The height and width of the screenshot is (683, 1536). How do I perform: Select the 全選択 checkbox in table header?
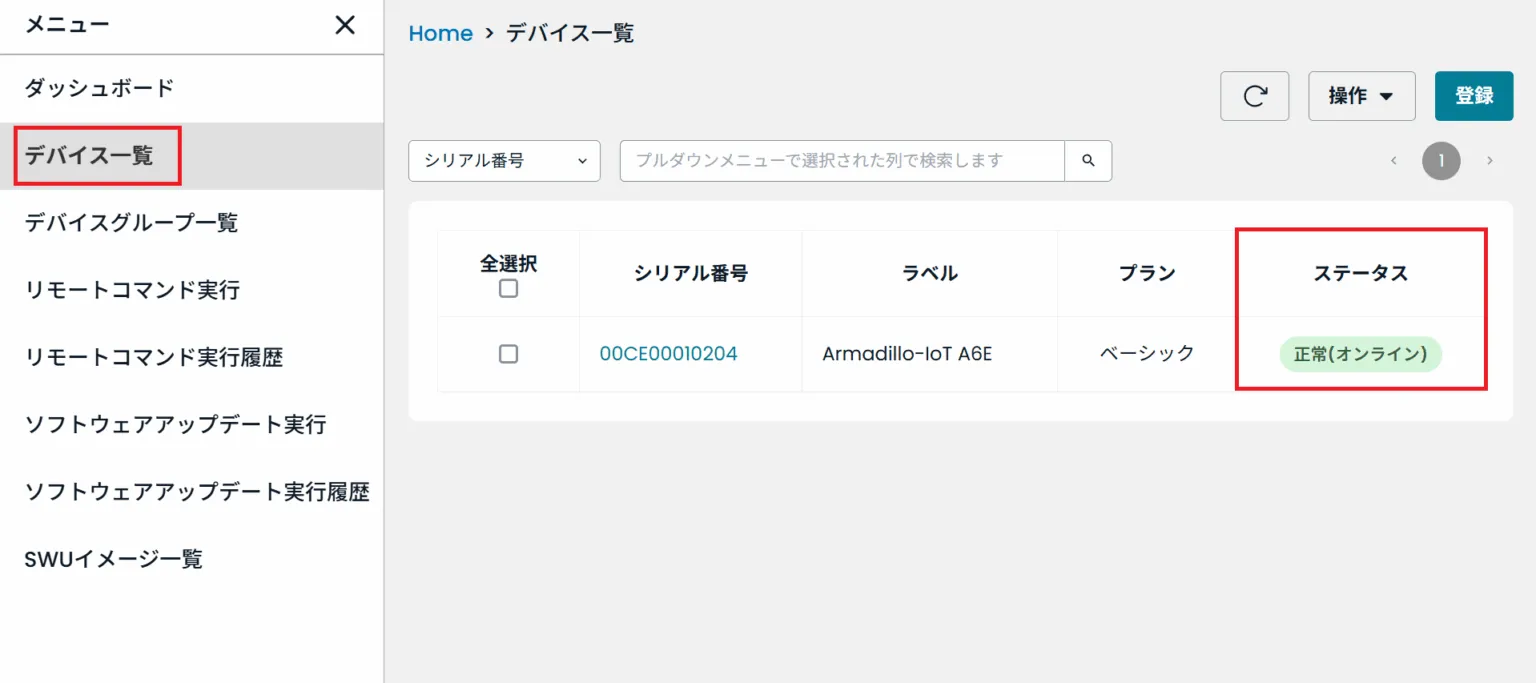click(x=508, y=288)
